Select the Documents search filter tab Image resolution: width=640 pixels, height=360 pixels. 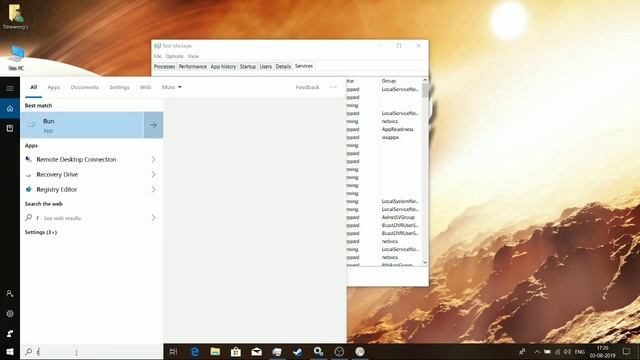point(84,87)
